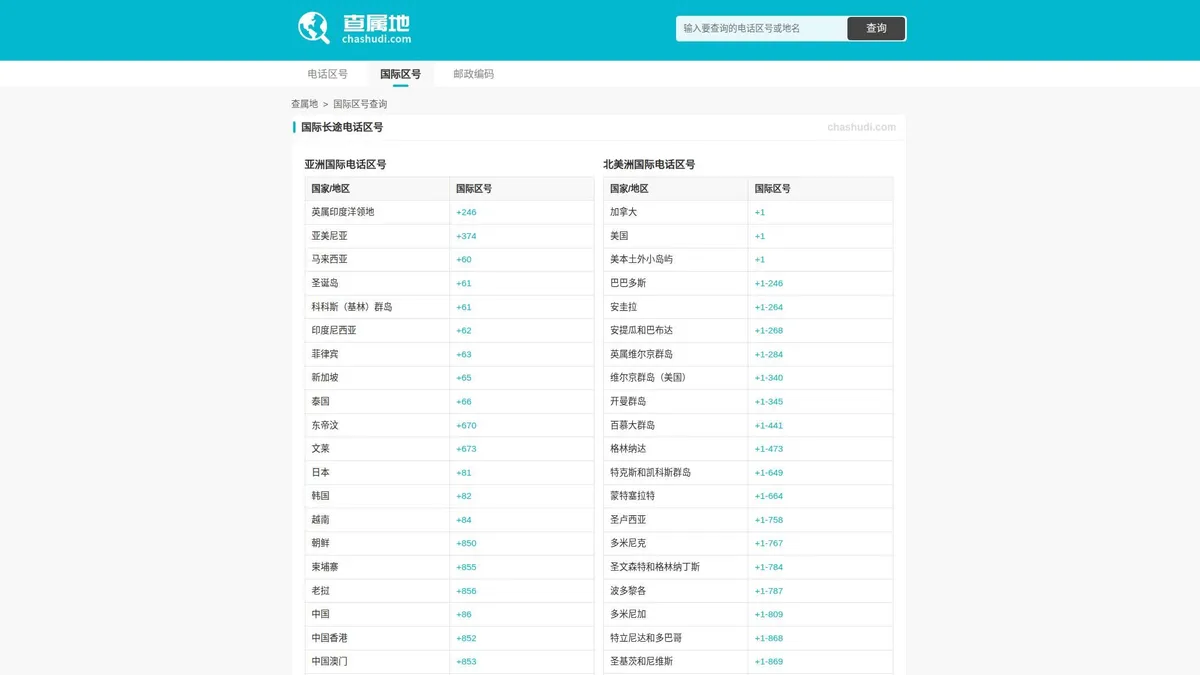This screenshot has width=1200, height=675.
Task: Open the +855 code for 柬埔寨
Action: [466, 567]
